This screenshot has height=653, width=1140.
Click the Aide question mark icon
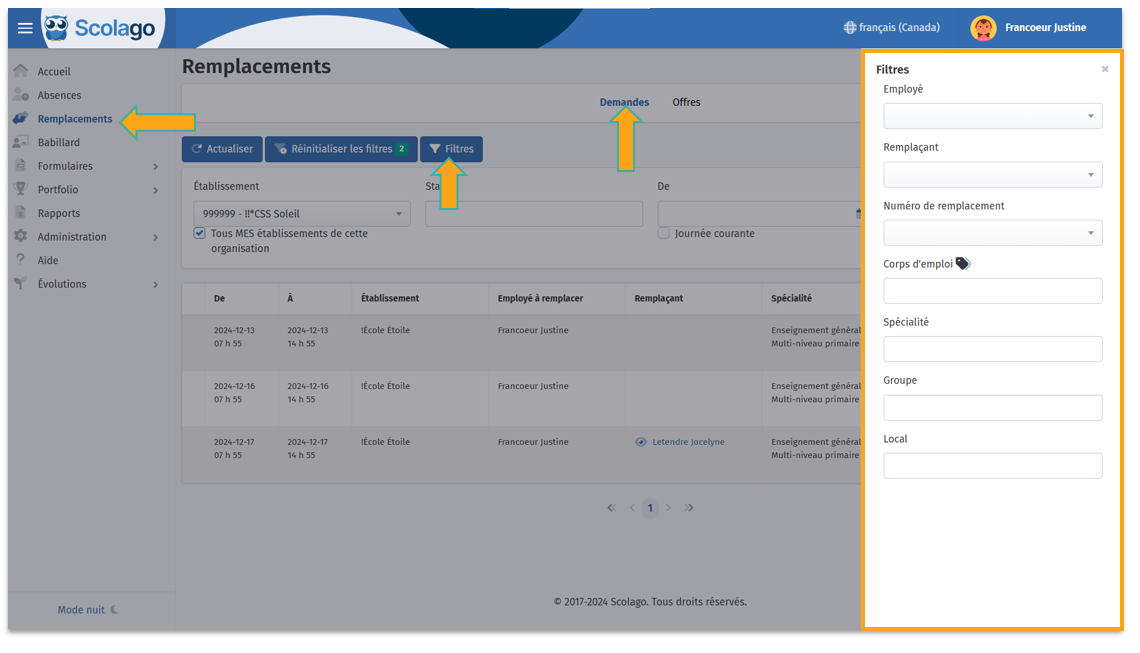click(x=20, y=259)
